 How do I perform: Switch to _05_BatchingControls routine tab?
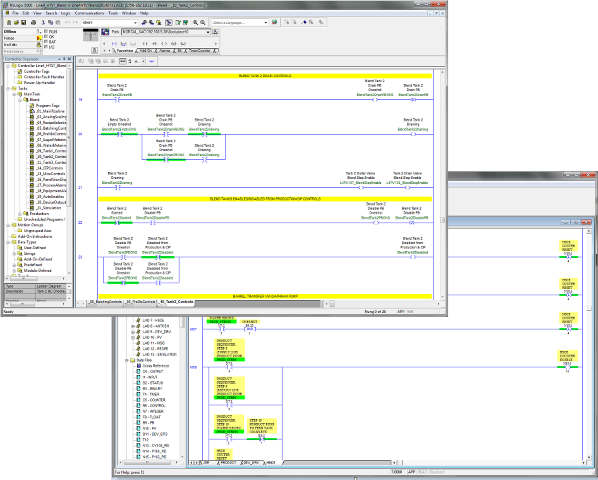pos(106,302)
